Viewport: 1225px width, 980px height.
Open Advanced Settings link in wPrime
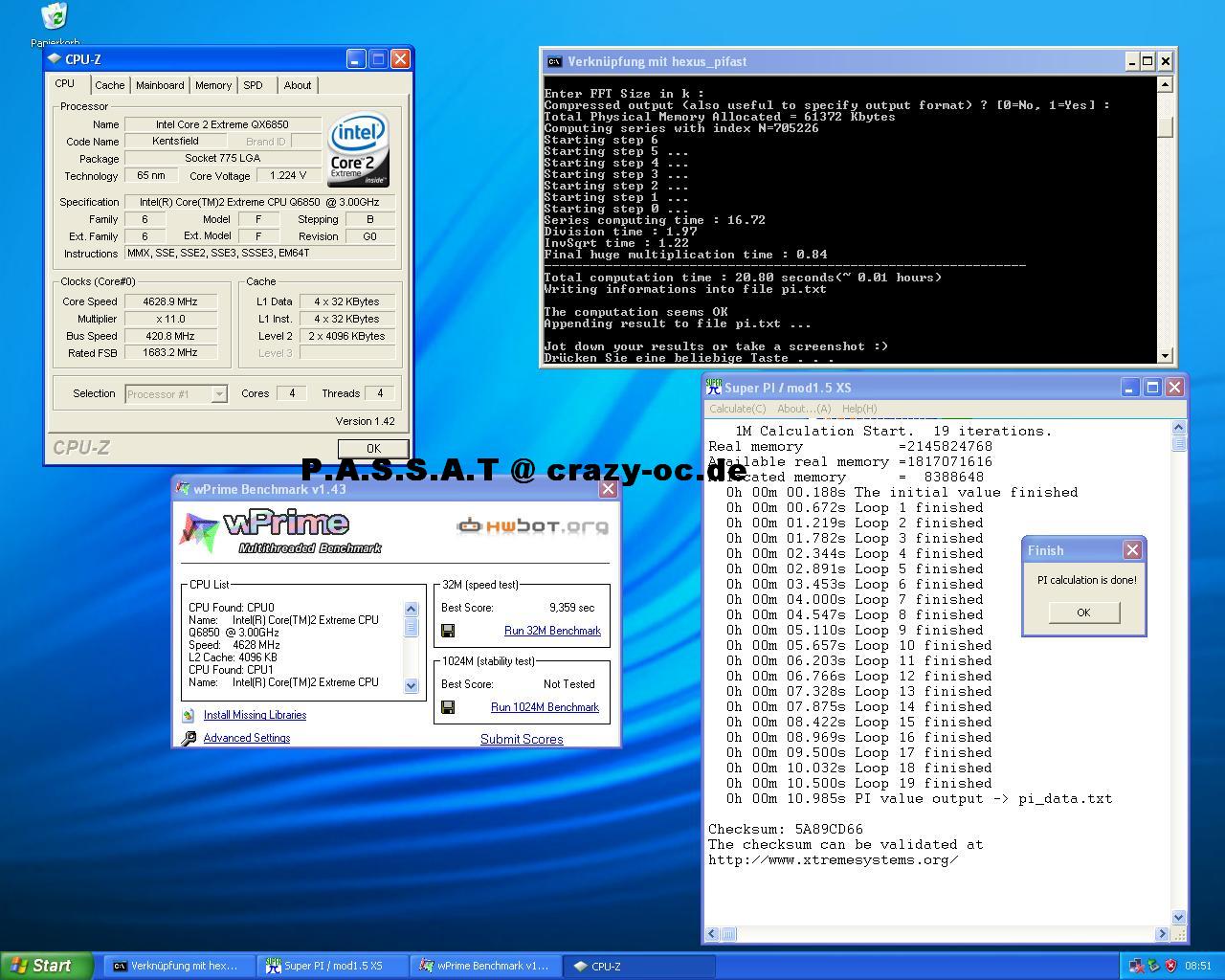pyautogui.click(x=247, y=738)
